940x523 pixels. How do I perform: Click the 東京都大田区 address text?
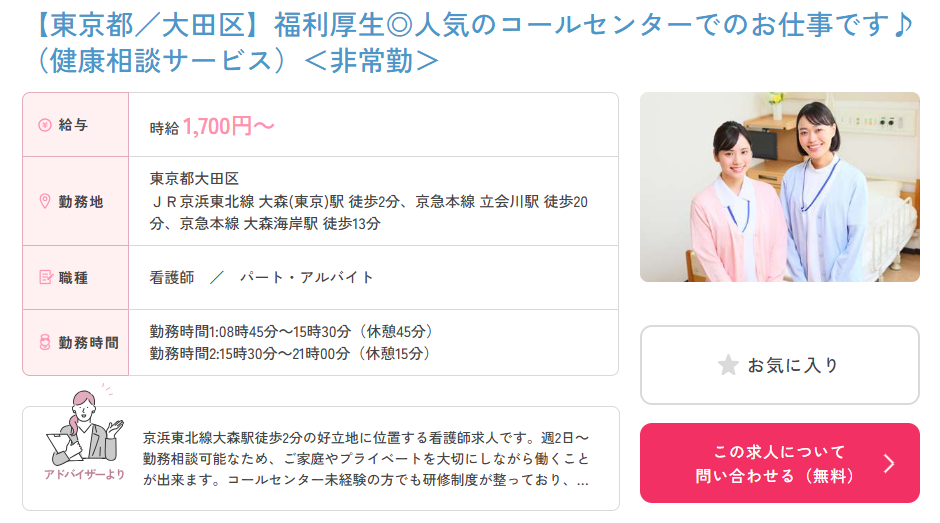tap(194, 178)
